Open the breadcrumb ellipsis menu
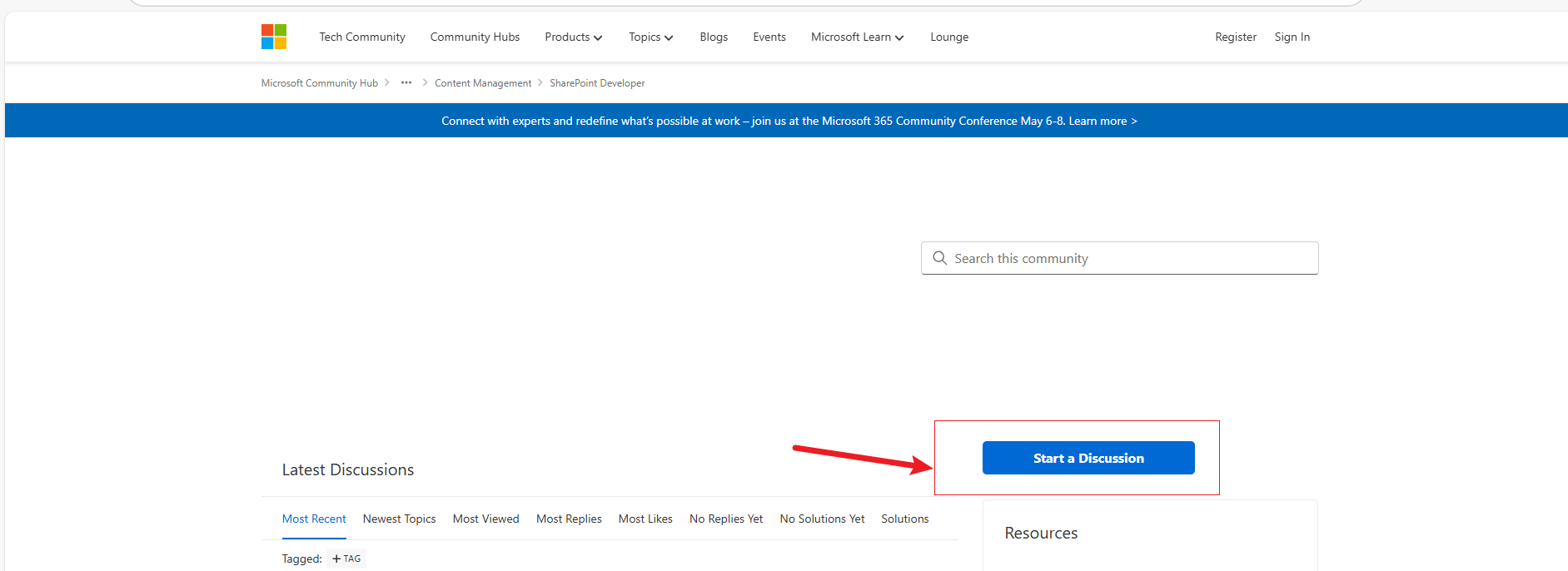This screenshot has width=1568, height=571. pos(406,82)
